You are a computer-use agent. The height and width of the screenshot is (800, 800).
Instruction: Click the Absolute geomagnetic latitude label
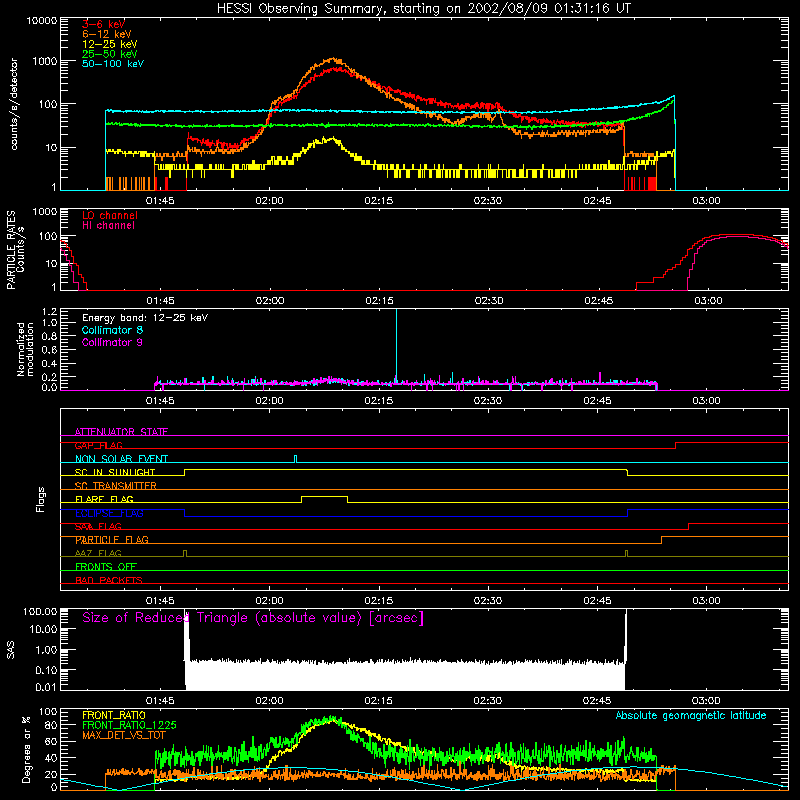[691, 715]
